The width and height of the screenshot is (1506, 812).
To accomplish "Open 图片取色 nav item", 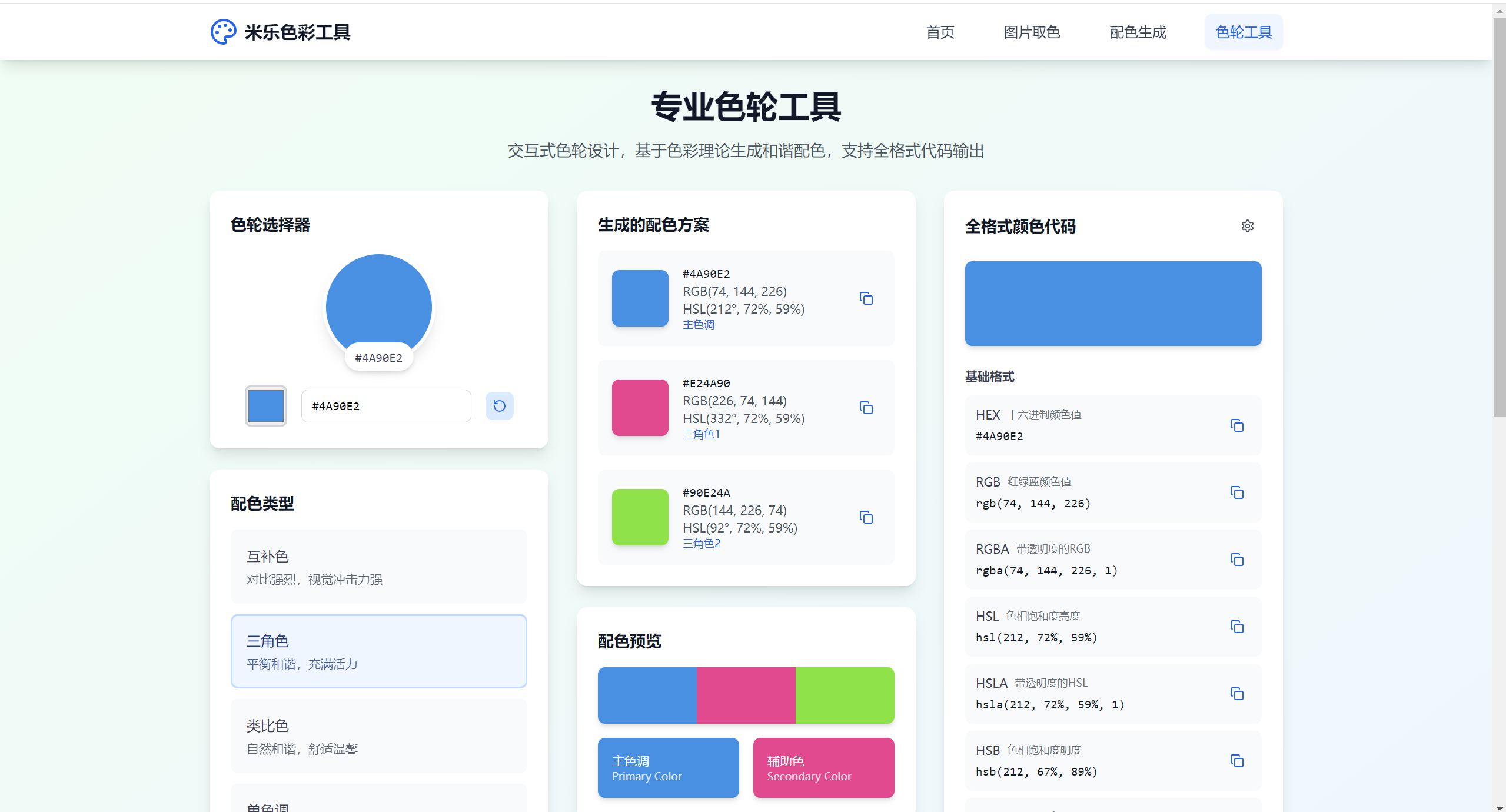I will (x=1031, y=32).
